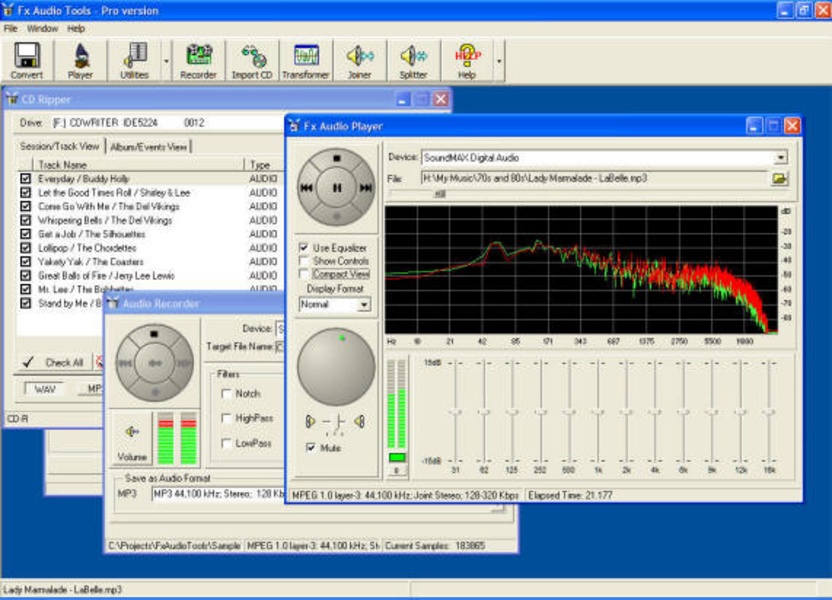Browse for audio file with folder icon

[779, 178]
